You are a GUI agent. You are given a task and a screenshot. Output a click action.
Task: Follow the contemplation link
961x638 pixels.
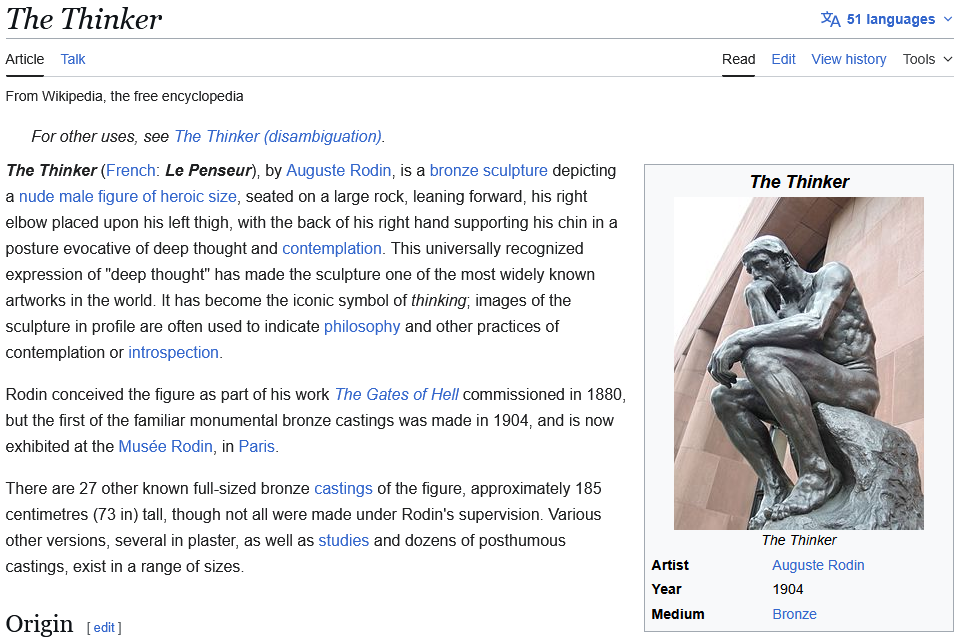tap(332, 248)
